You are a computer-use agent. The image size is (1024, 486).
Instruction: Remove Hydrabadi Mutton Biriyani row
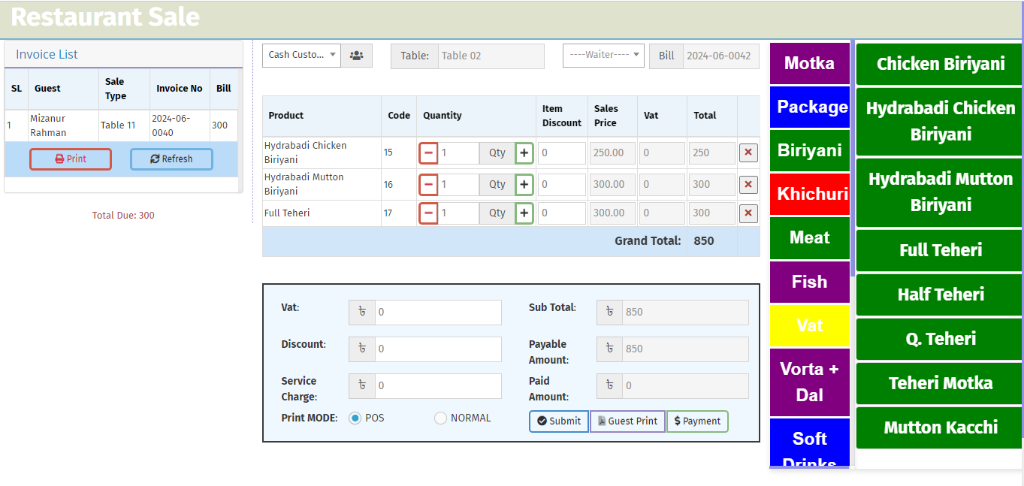pos(748,185)
